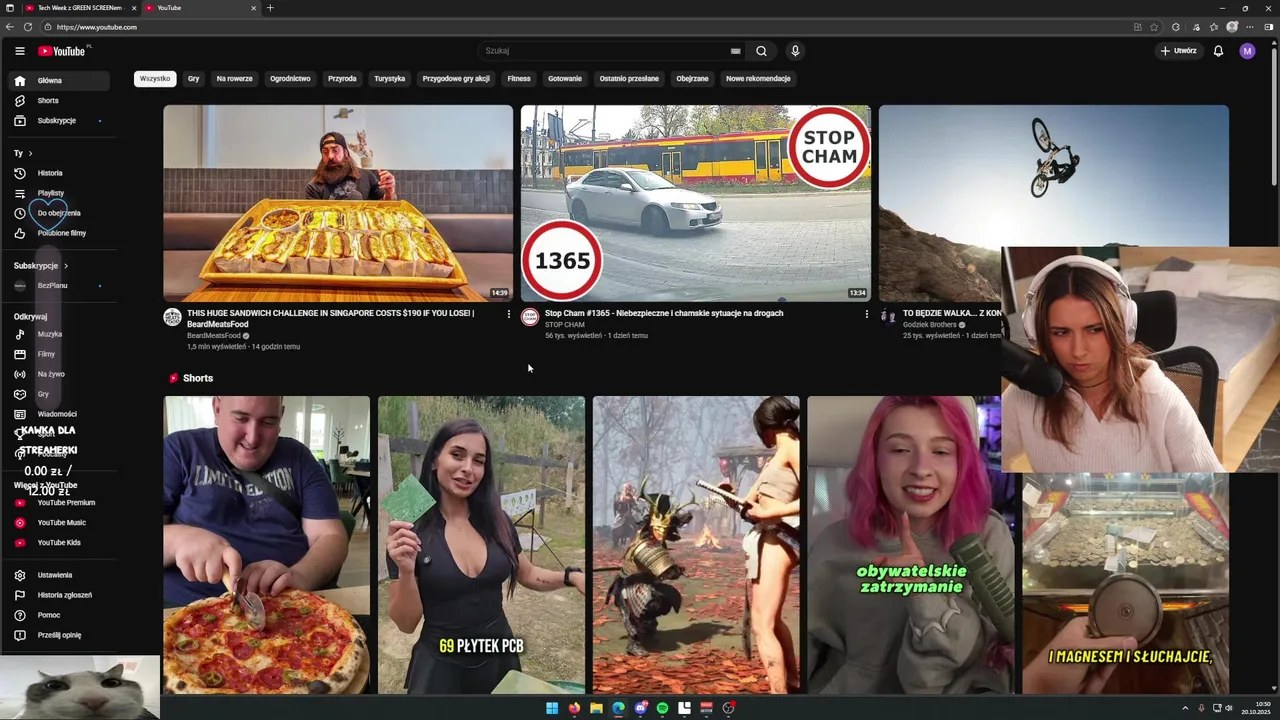
Task: Open the Windows Start menu
Action: pyautogui.click(x=552, y=708)
